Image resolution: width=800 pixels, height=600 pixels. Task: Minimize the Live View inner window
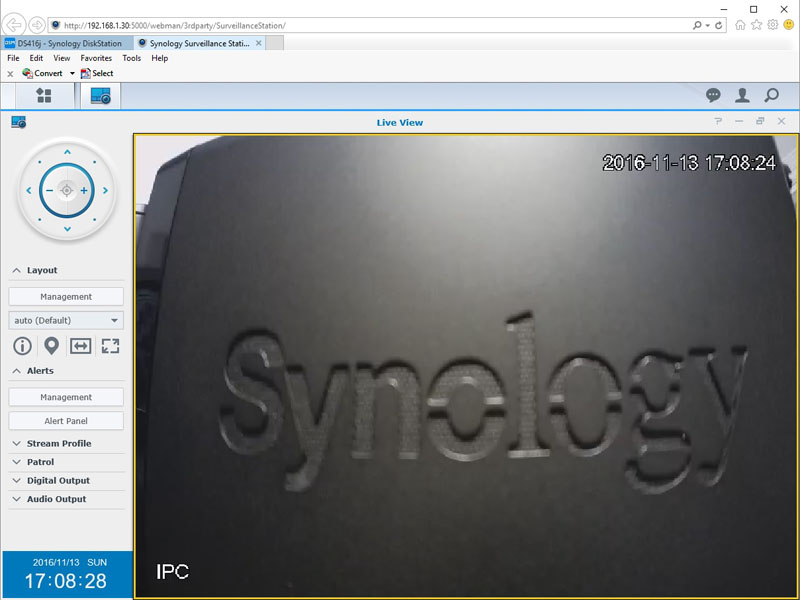tap(739, 121)
